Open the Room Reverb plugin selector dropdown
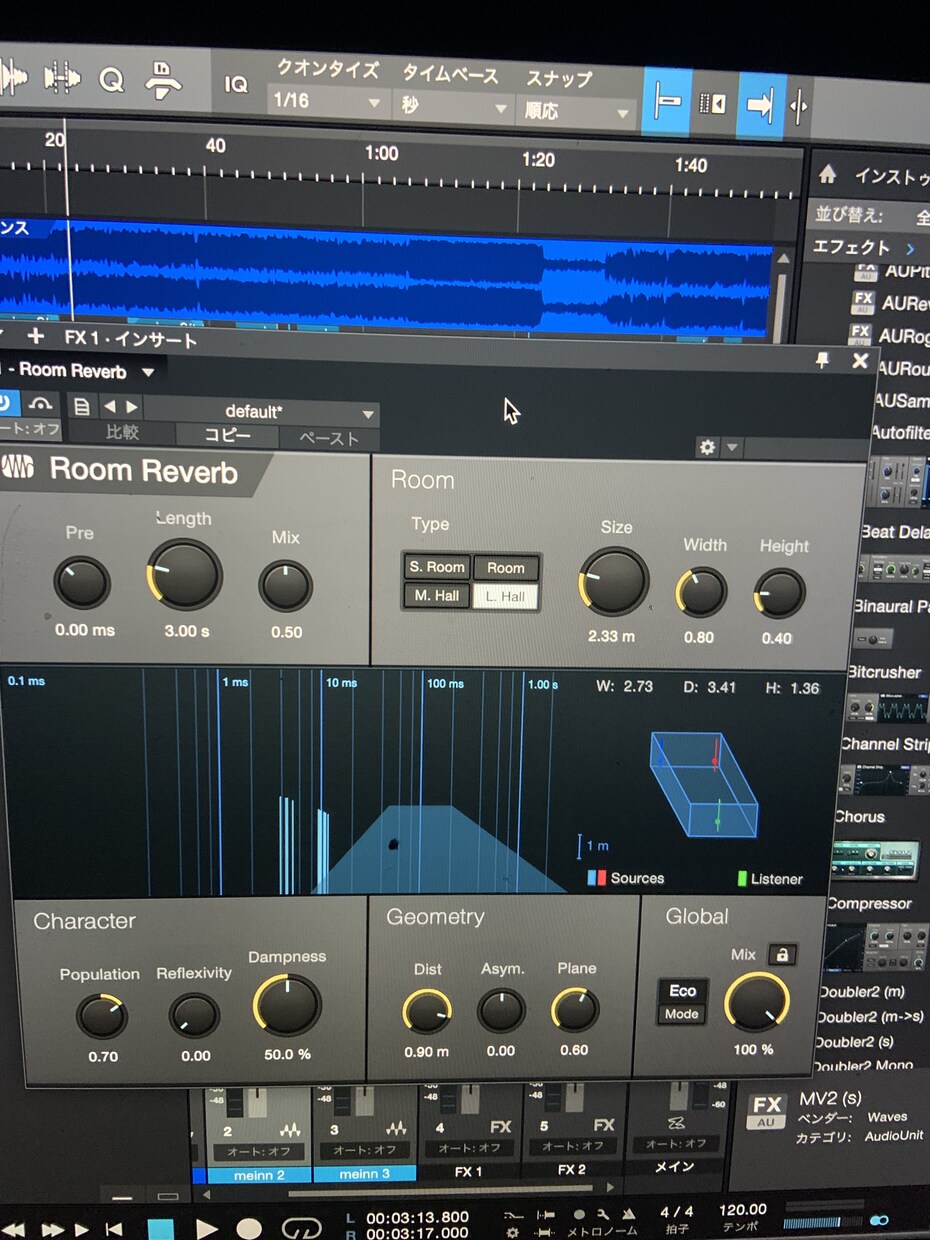The image size is (930, 1240). pyautogui.click(x=148, y=372)
